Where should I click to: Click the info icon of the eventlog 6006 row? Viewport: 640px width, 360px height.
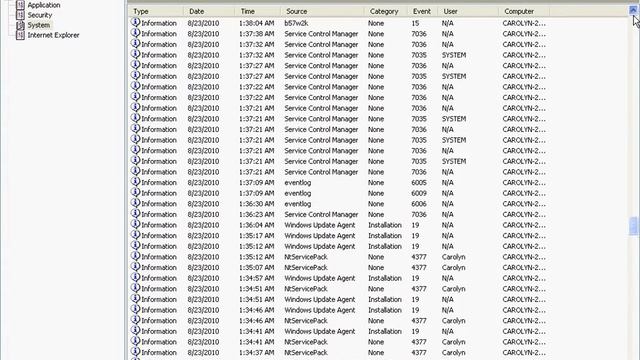coord(135,203)
